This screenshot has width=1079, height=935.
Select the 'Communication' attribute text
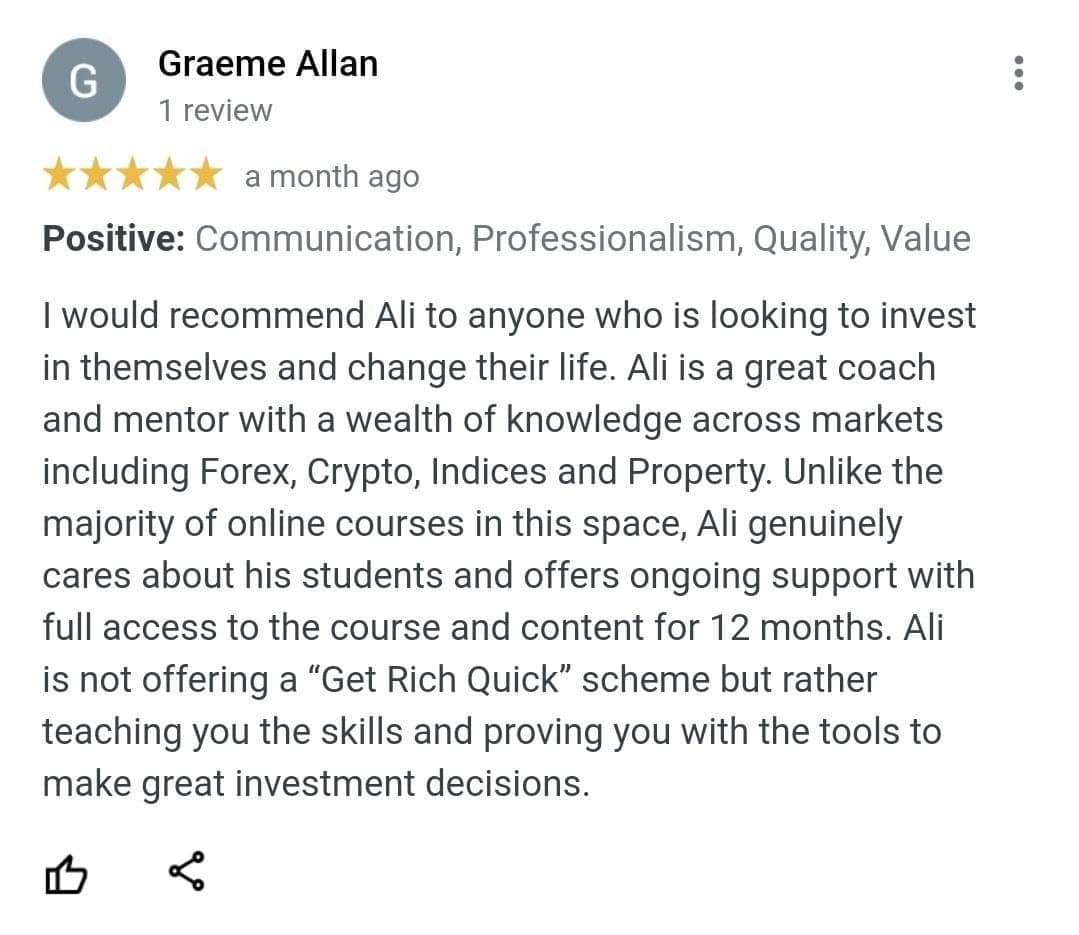[x=328, y=239]
